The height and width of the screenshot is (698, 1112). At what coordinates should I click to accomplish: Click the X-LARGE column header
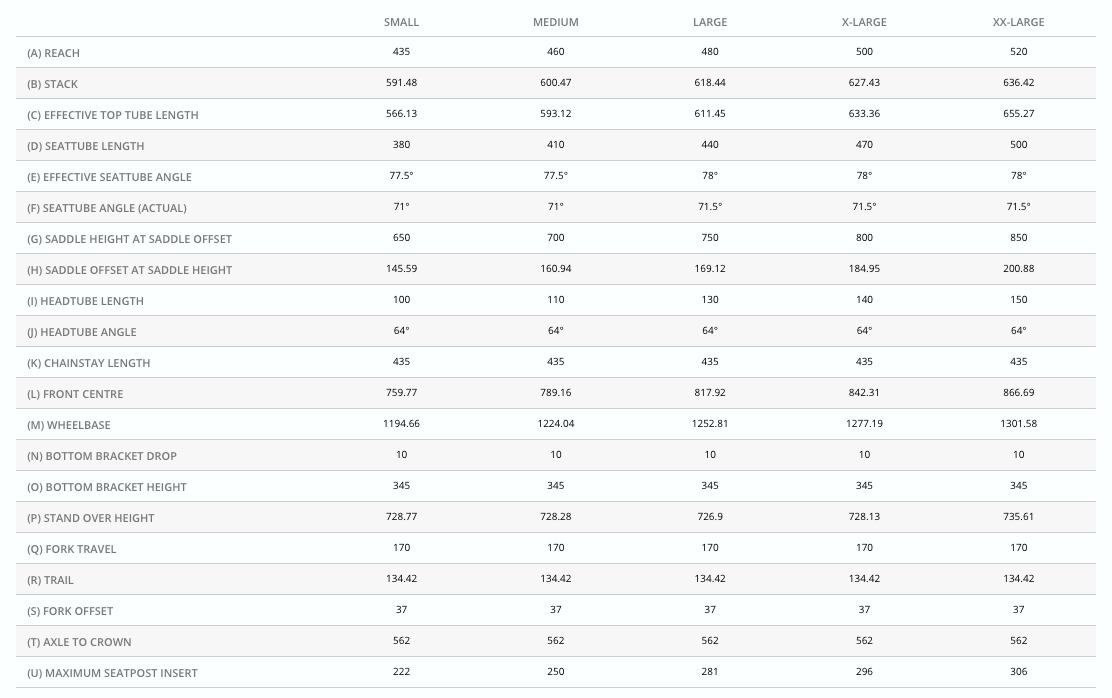click(864, 22)
